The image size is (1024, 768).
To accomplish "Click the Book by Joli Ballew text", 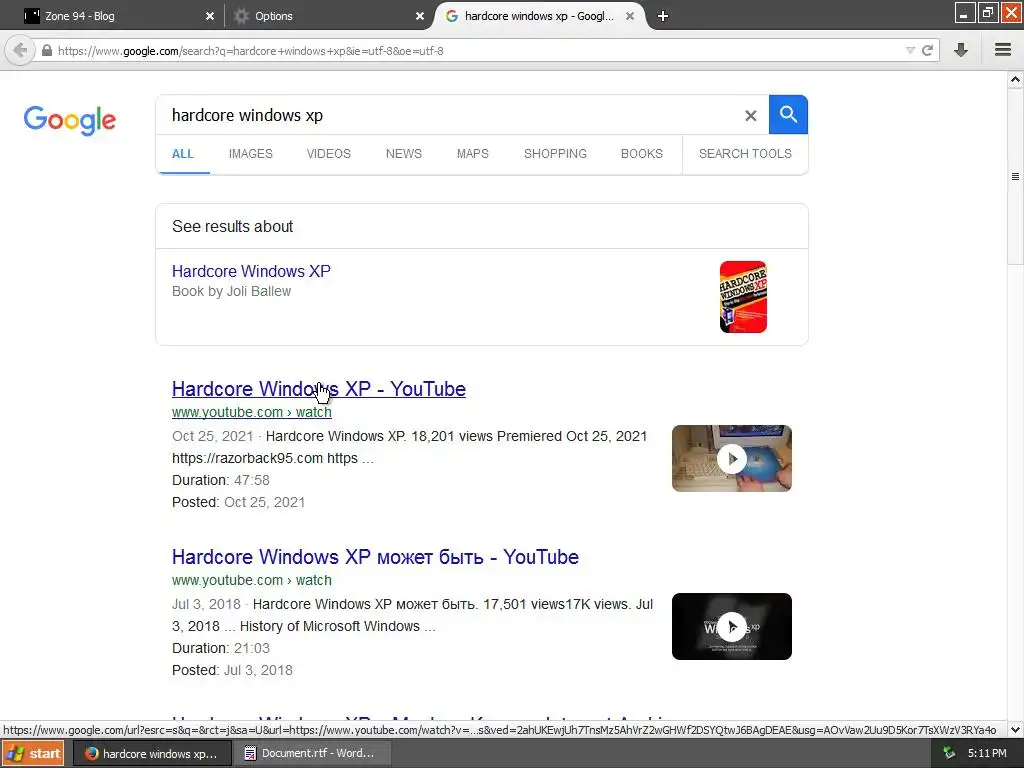I will pos(231,291).
